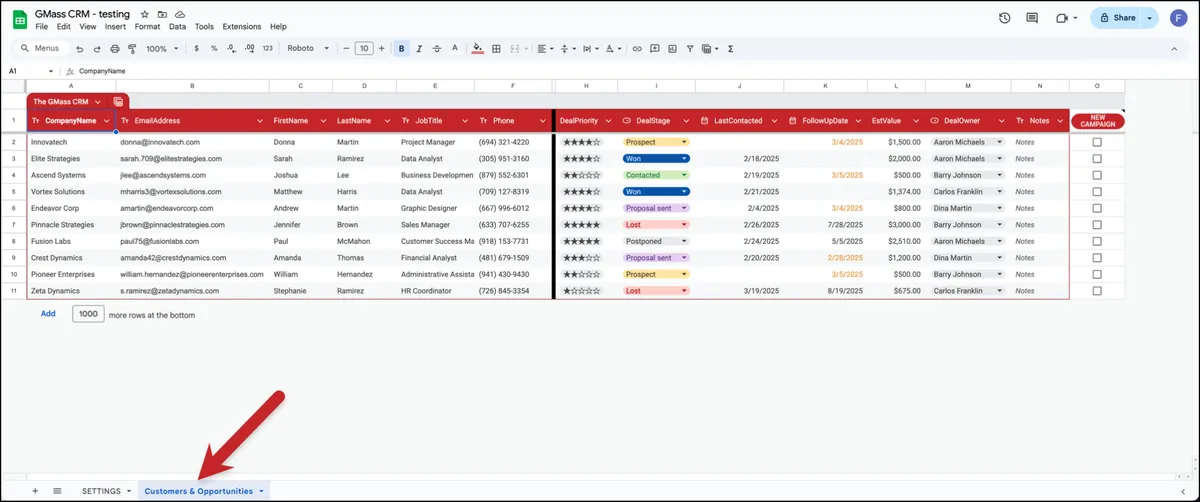The height and width of the screenshot is (502, 1200).
Task: Click the undo icon in toolbar
Action: [79, 48]
